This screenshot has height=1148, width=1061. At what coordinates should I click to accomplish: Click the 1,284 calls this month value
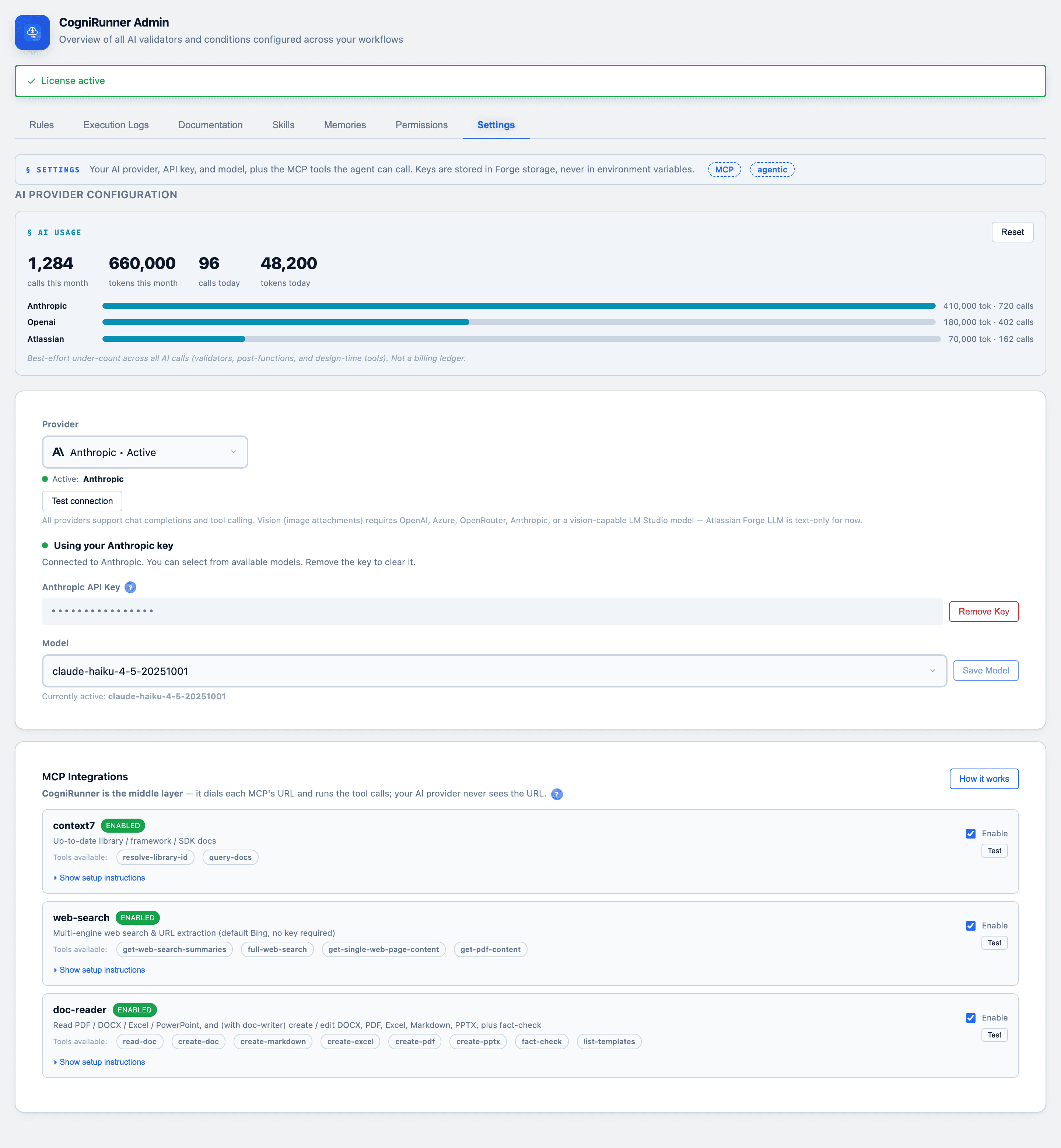click(x=50, y=263)
